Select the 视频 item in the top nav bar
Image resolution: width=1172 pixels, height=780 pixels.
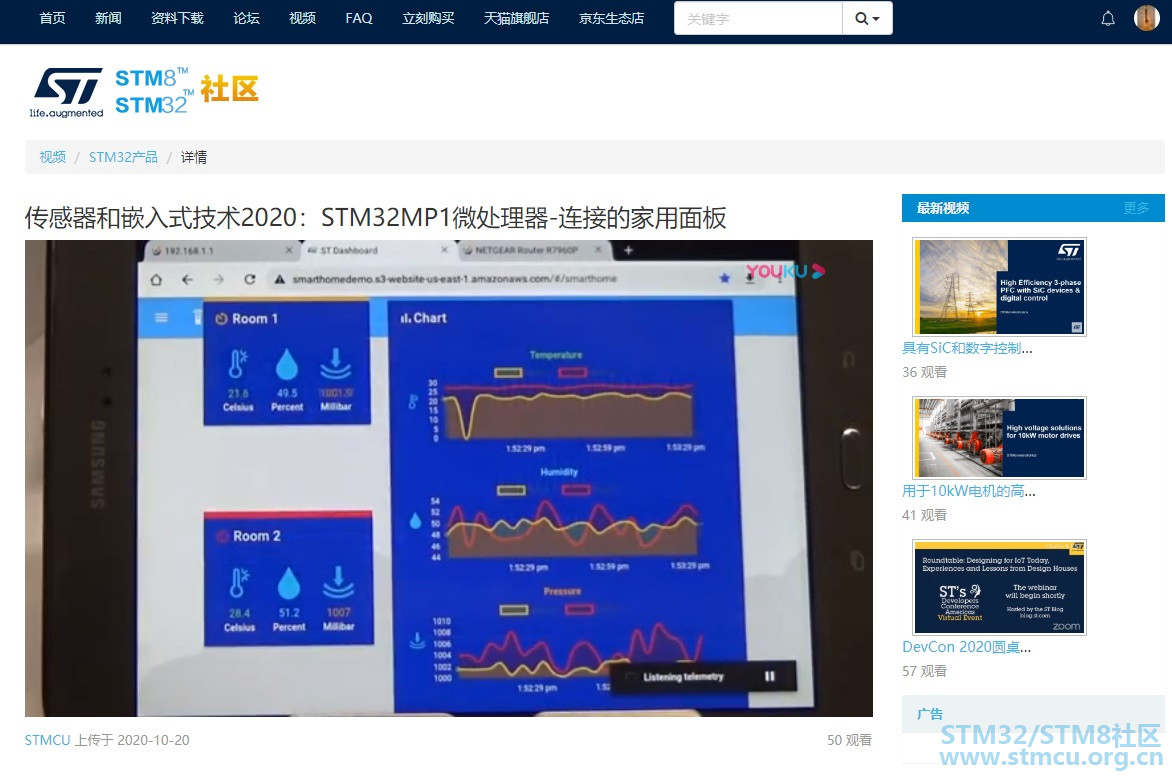pyautogui.click(x=303, y=18)
